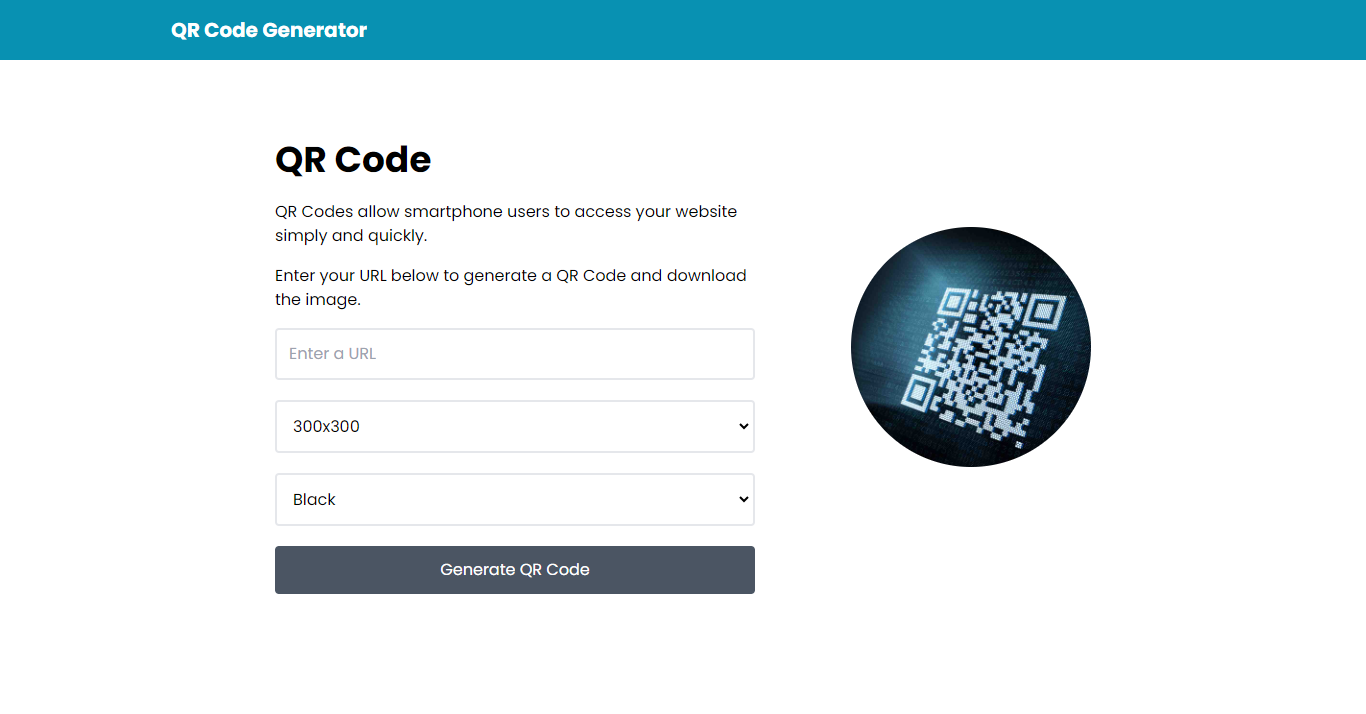
Task: Click inside the Enter a URL field
Action: (x=514, y=354)
